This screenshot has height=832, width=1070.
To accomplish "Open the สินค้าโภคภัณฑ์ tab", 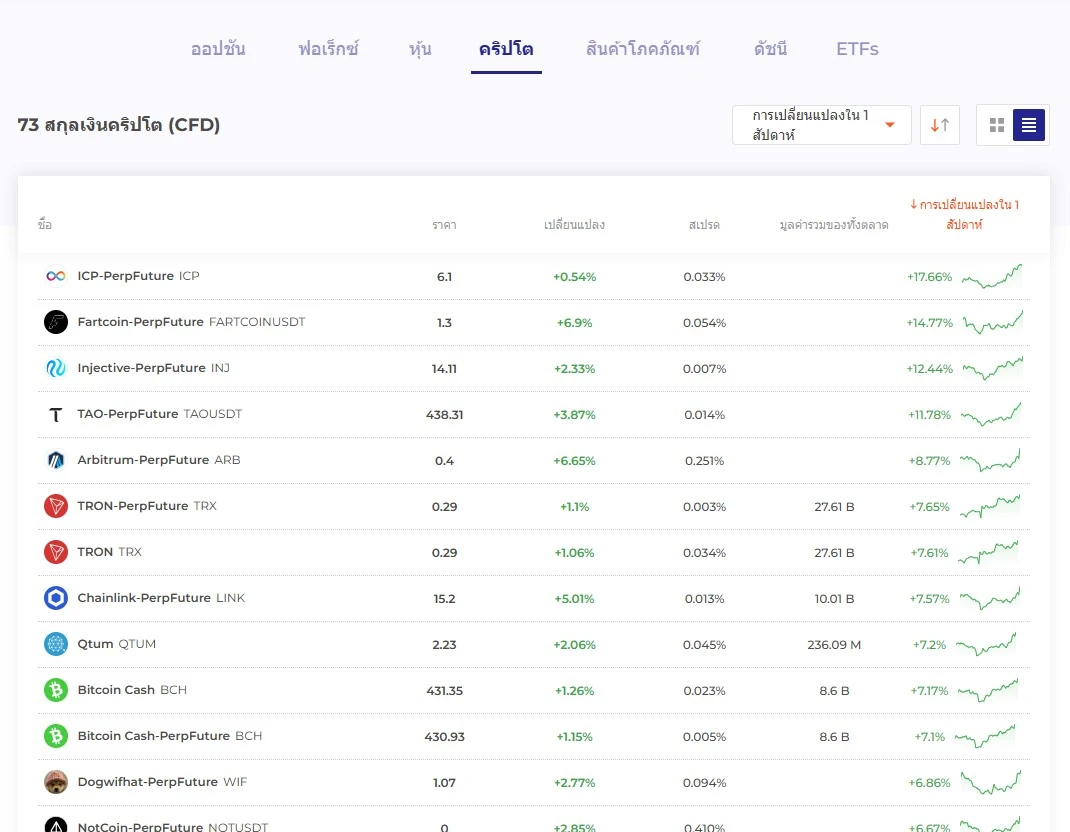I will (x=643, y=49).
